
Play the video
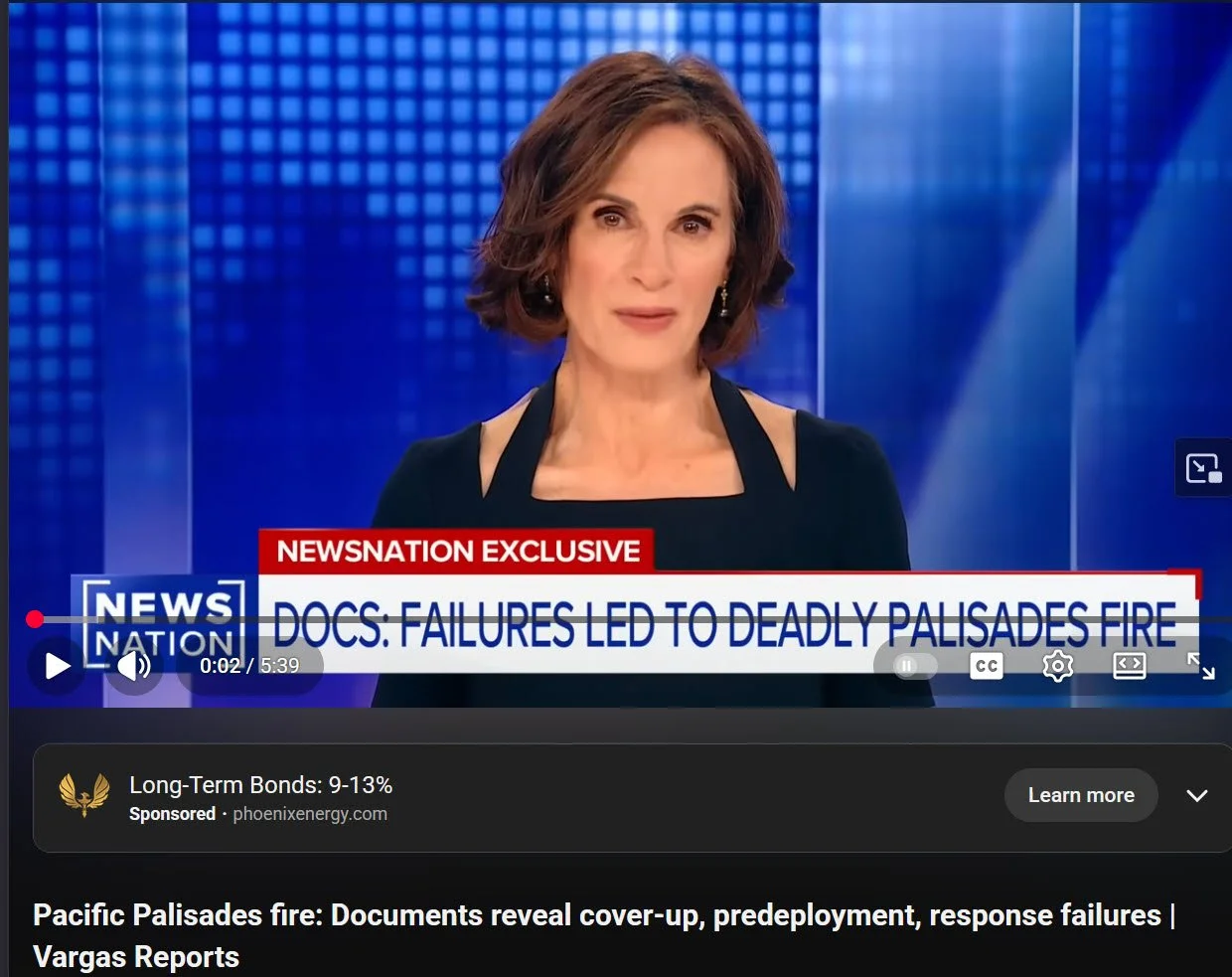click(x=57, y=666)
